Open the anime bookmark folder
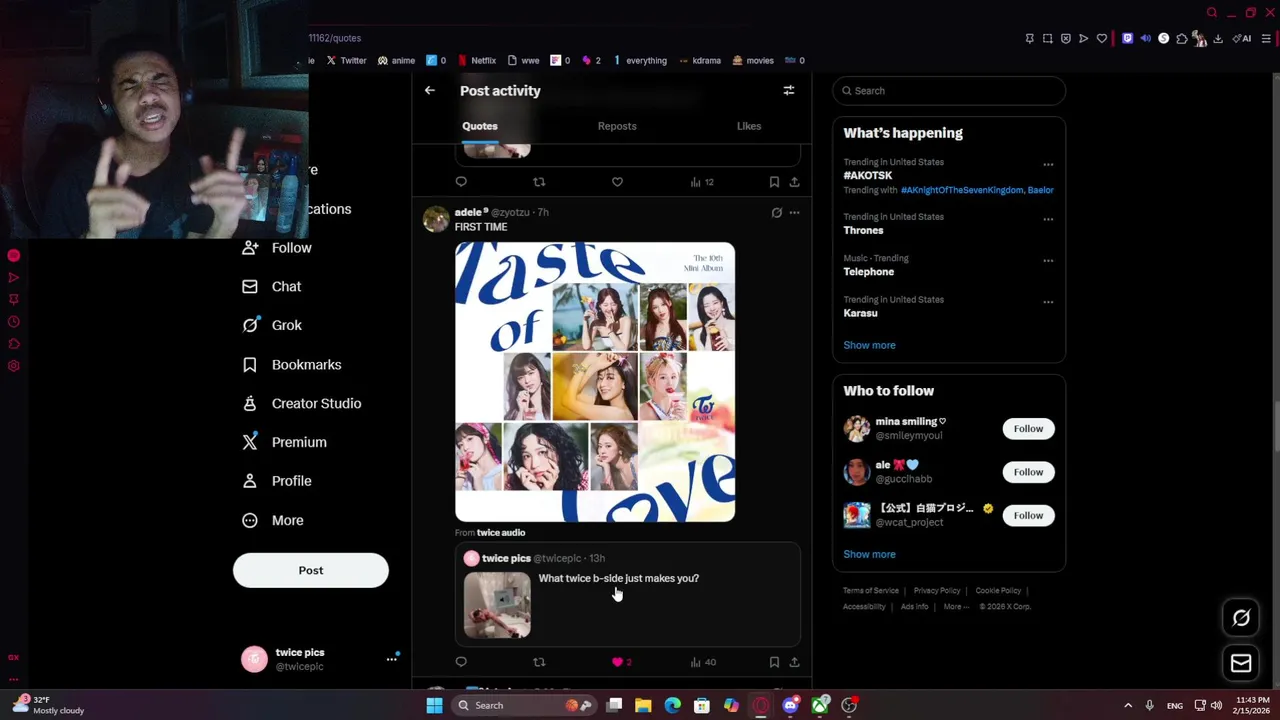Viewport: 1280px width, 720px height. [x=396, y=60]
